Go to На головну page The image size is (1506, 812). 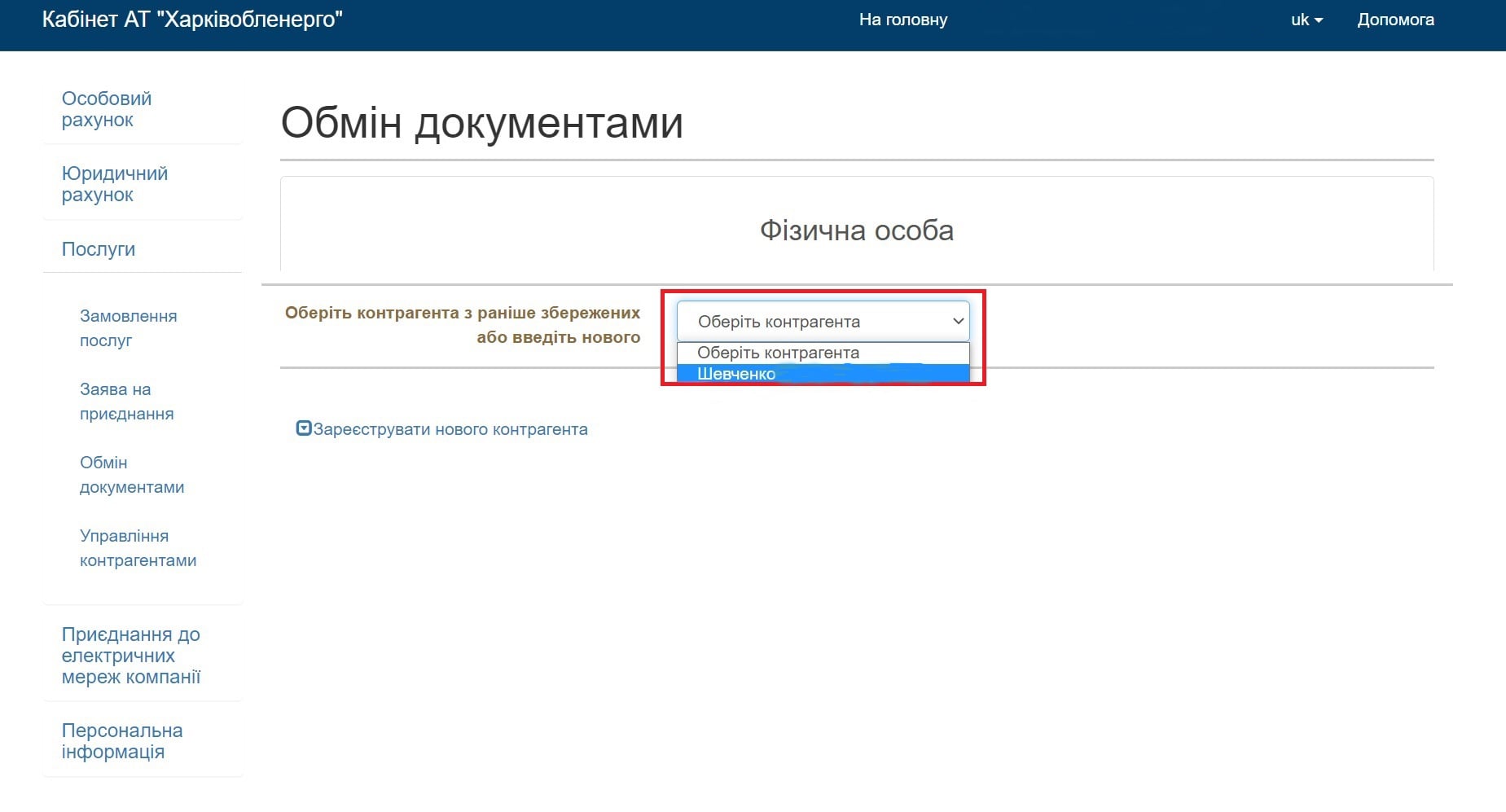903,20
